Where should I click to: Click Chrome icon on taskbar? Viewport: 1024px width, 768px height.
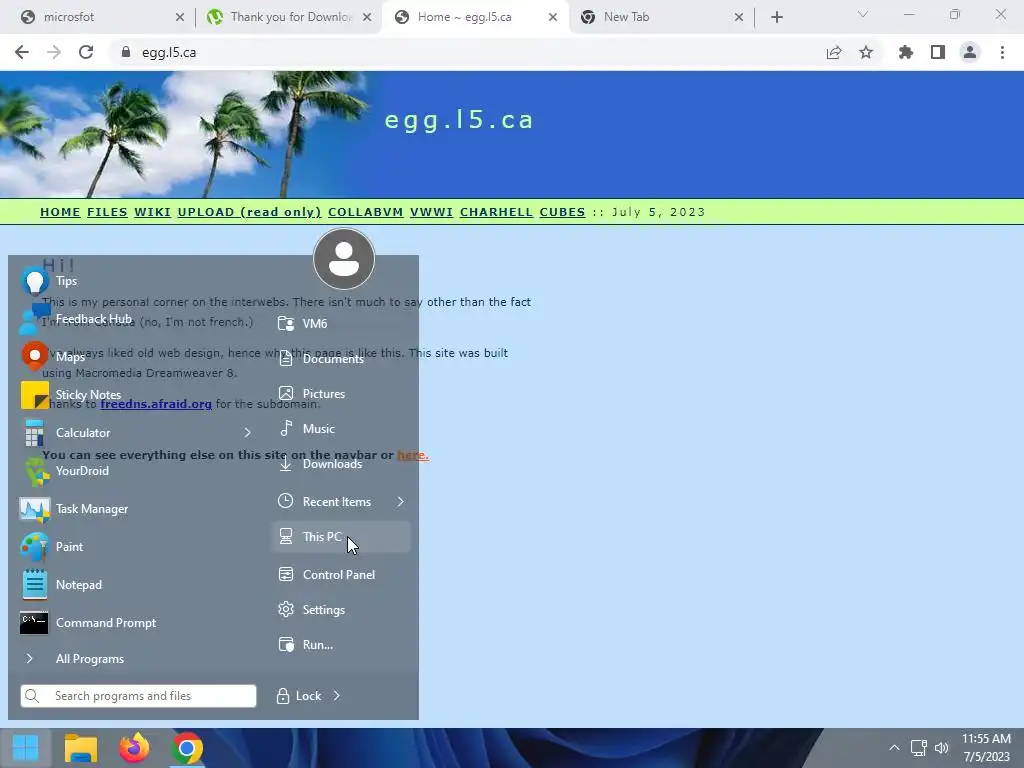click(x=187, y=748)
